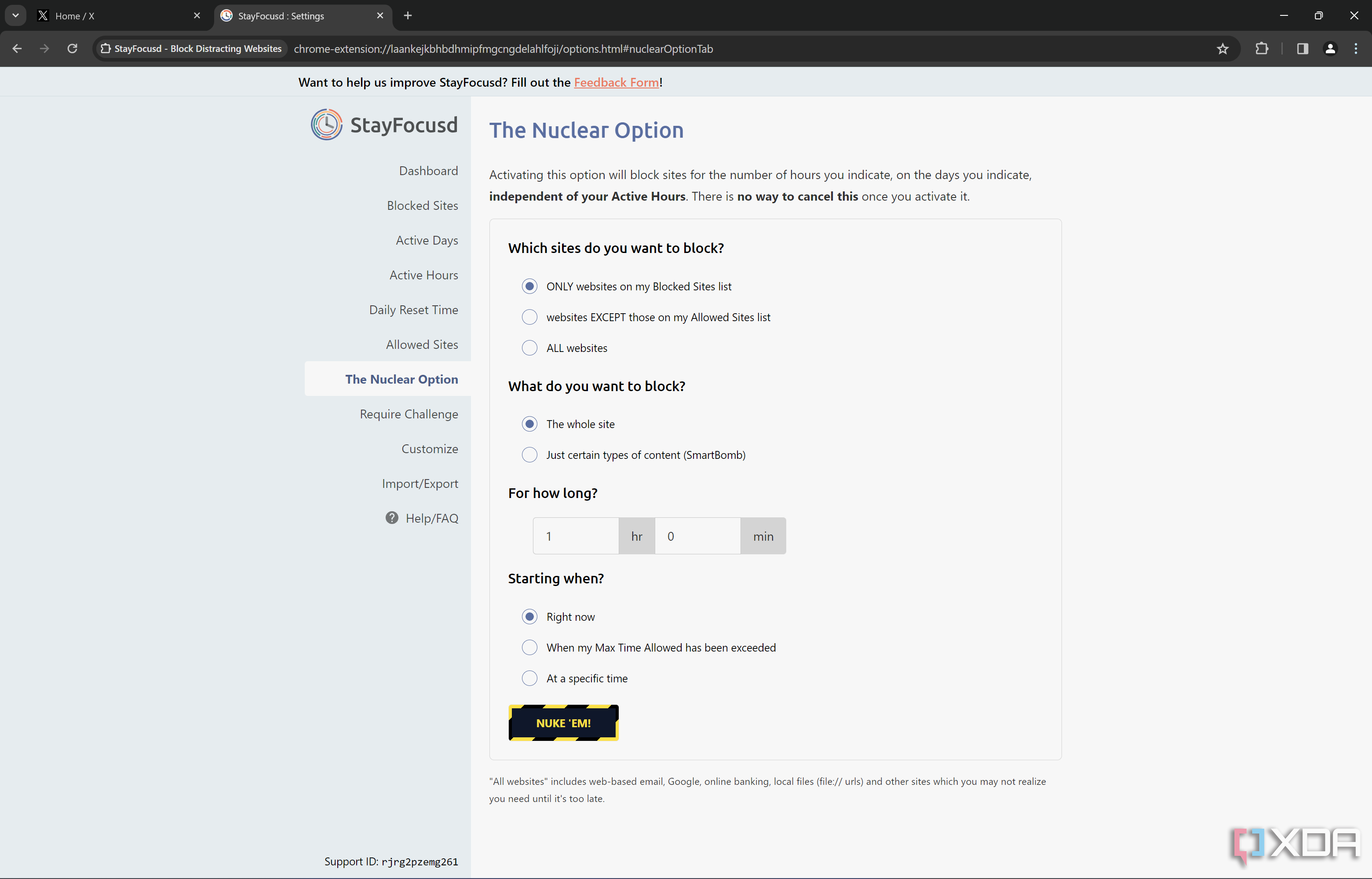
Task: Open Active Hours settings
Action: (x=423, y=275)
